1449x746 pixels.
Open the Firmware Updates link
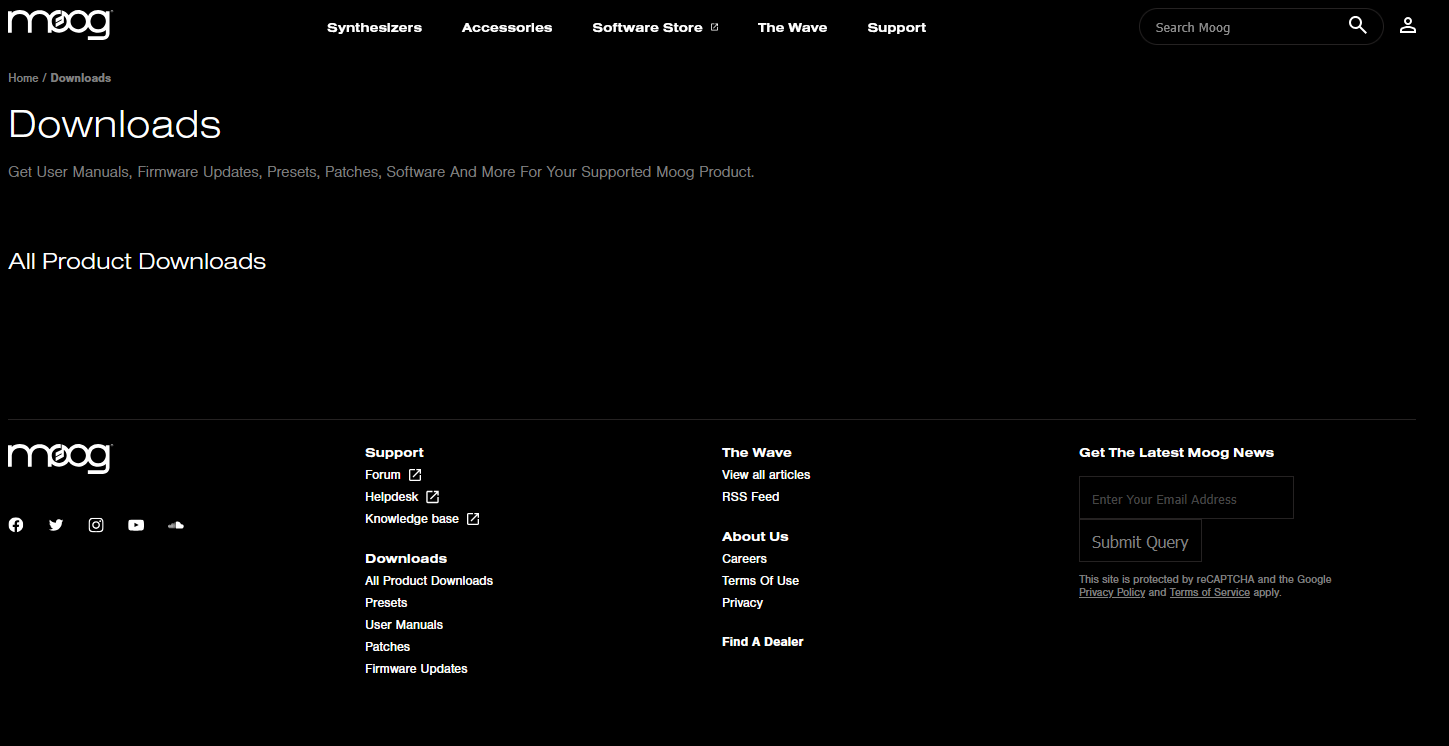click(416, 669)
